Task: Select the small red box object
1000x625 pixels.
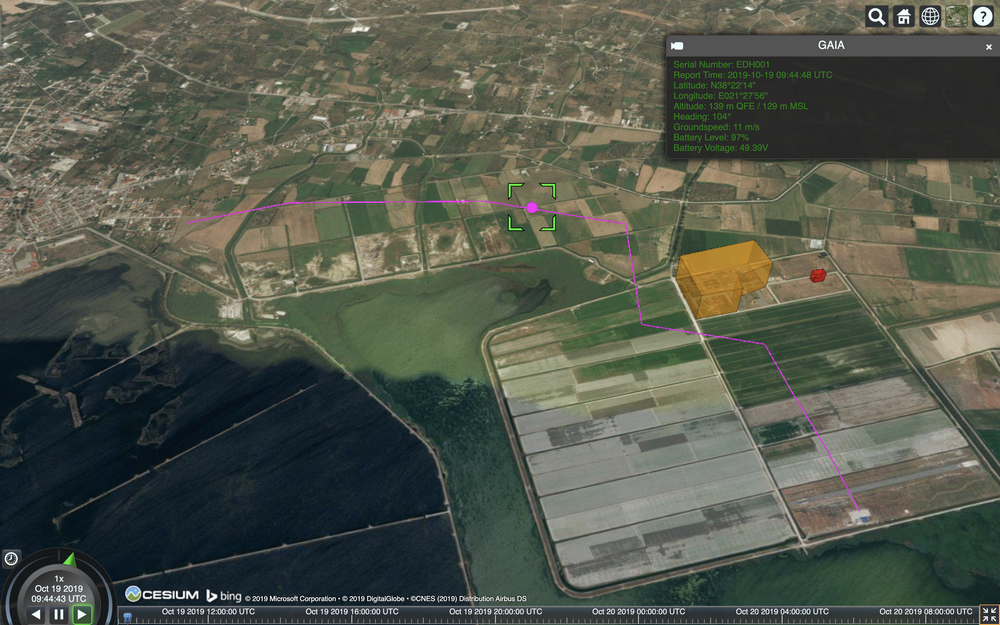Action: coord(817,275)
